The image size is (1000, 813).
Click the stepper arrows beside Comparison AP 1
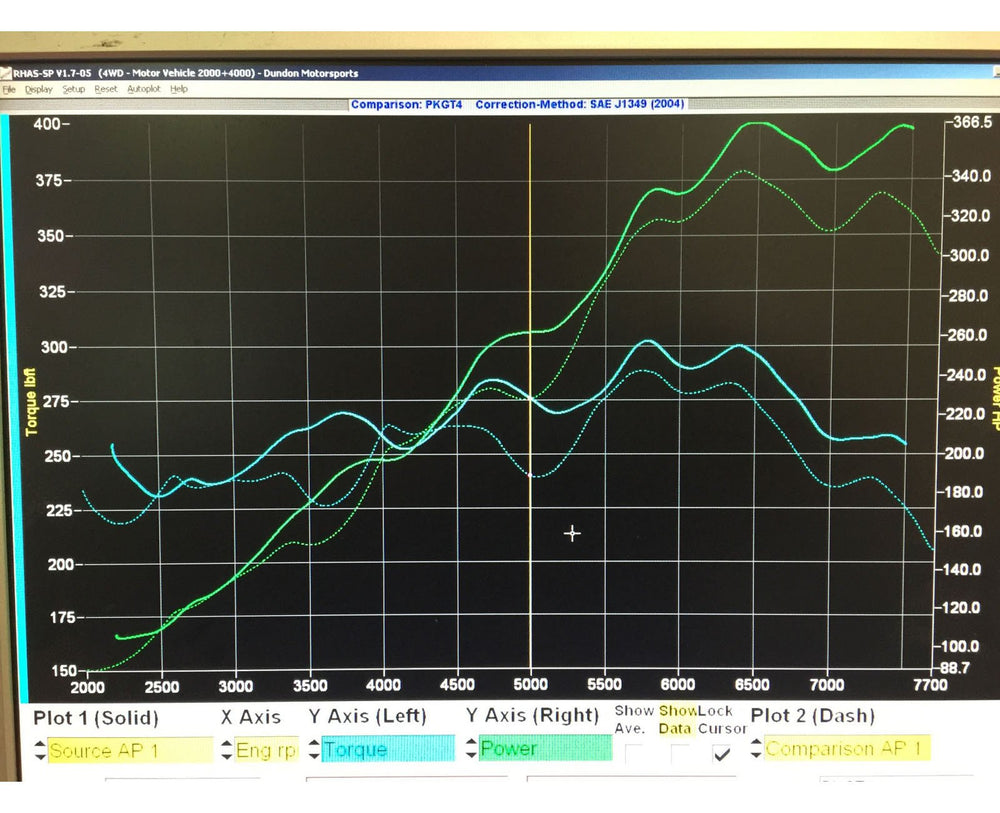[x=757, y=748]
